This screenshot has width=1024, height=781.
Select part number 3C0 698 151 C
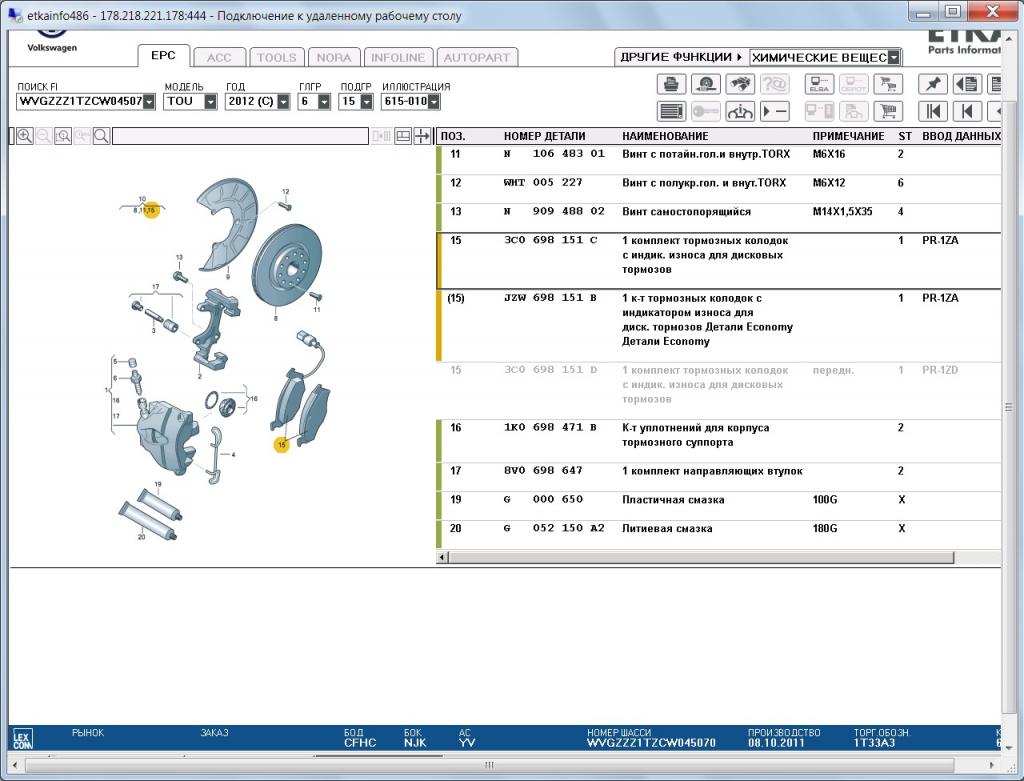pos(551,240)
